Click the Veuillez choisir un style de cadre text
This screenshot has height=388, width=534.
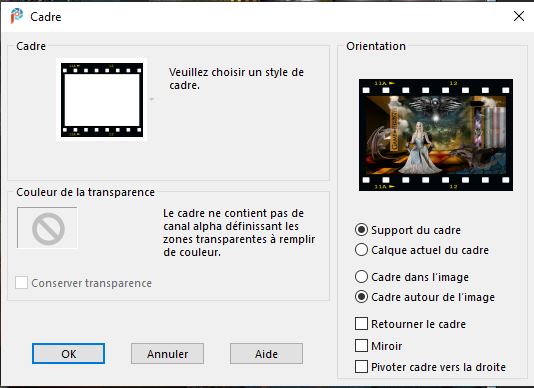pos(236,79)
